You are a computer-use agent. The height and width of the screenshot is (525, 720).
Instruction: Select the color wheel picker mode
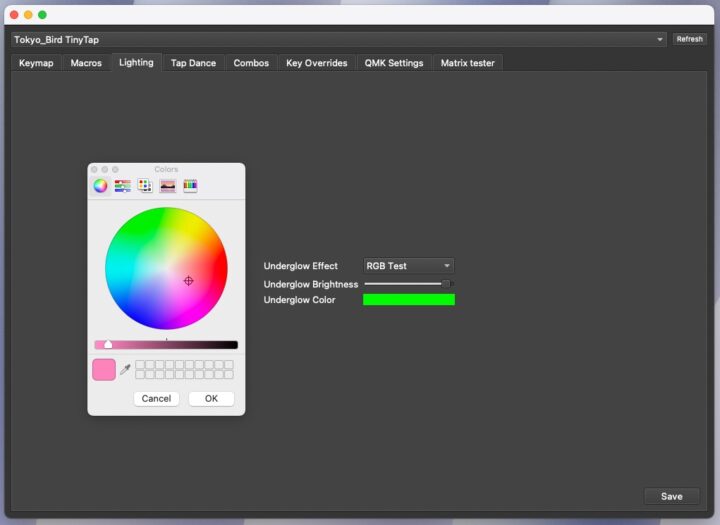click(x=100, y=185)
